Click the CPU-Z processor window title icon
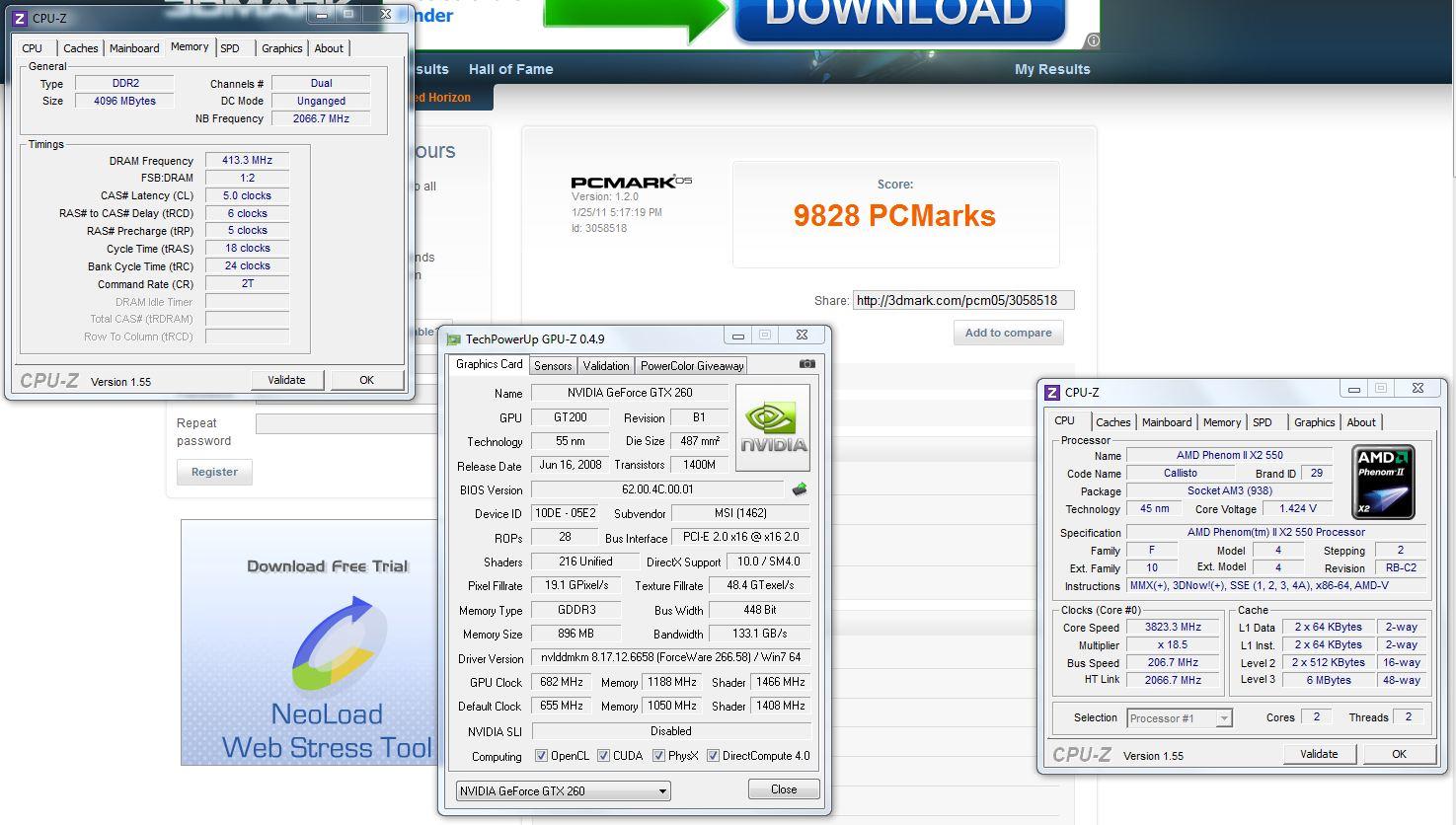Viewport: 1456px width, 825px height. tap(1052, 392)
